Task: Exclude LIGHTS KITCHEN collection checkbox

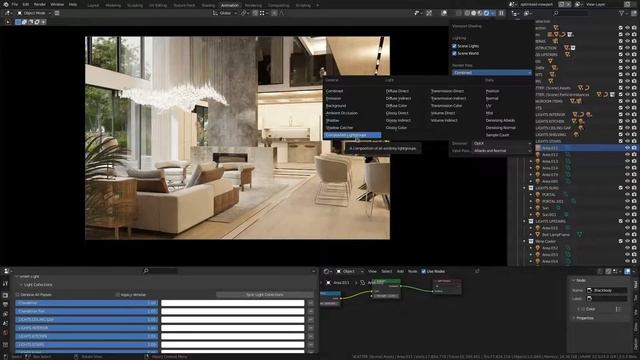Action: tap(621, 121)
